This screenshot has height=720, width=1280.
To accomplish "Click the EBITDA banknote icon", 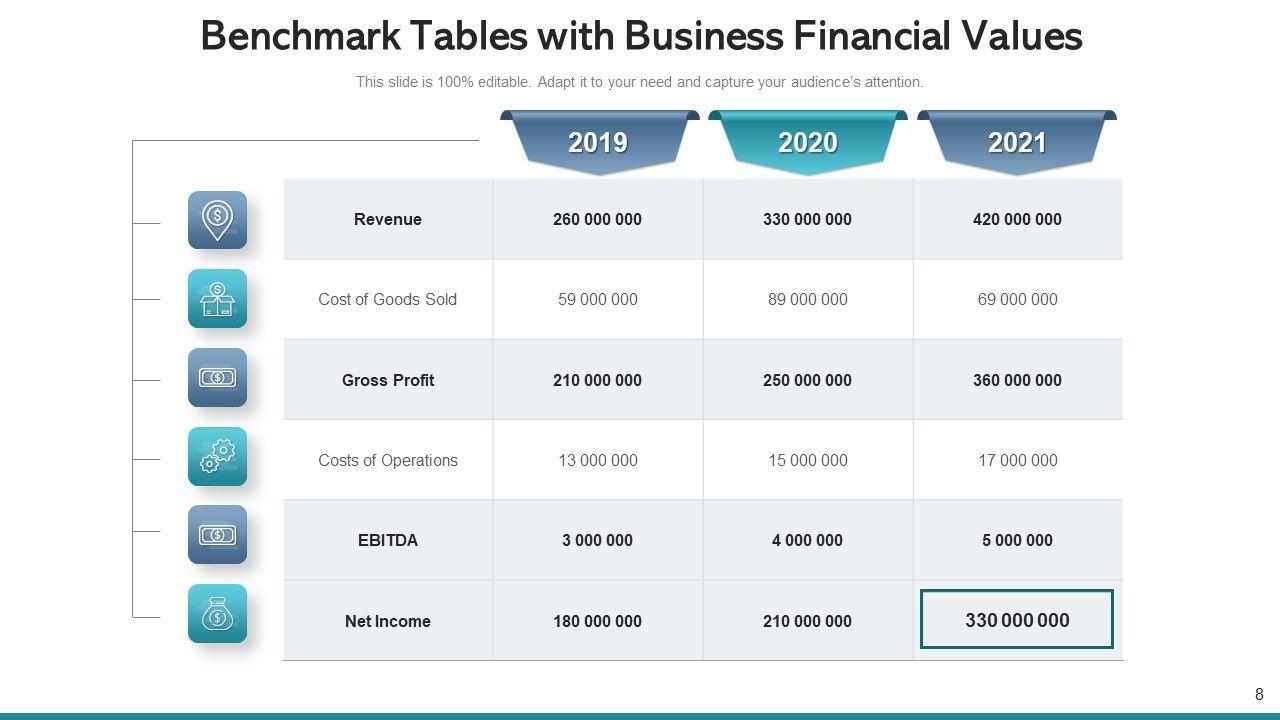I will click(217, 535).
